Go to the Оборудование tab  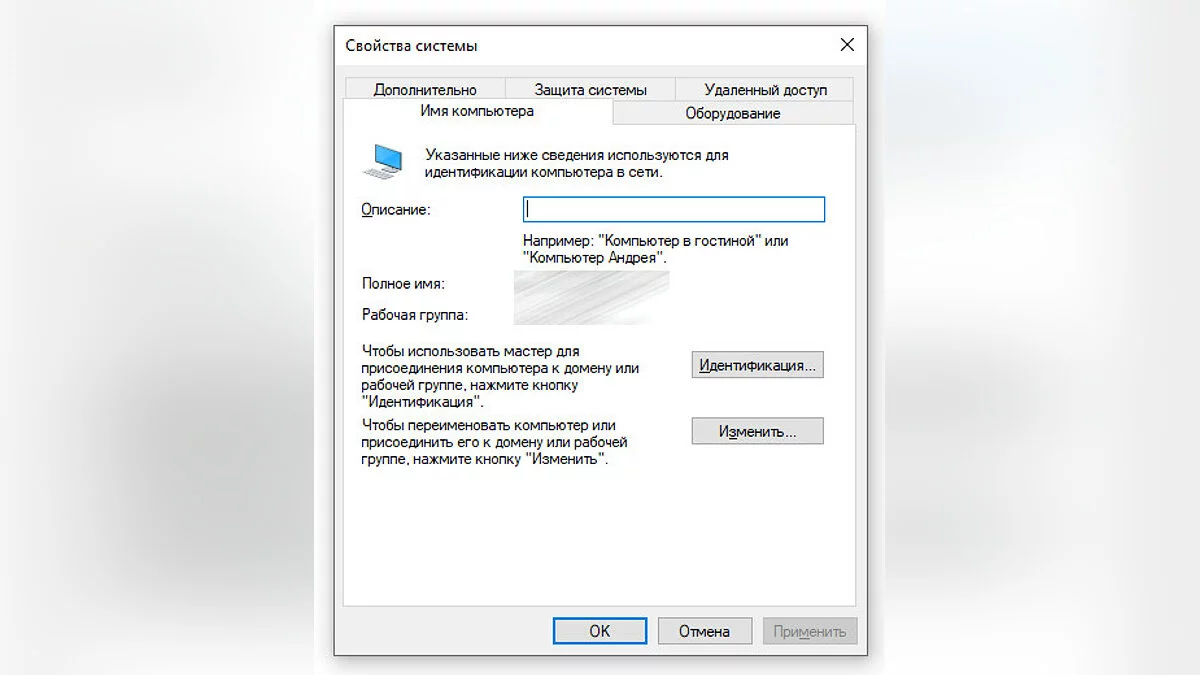733,113
